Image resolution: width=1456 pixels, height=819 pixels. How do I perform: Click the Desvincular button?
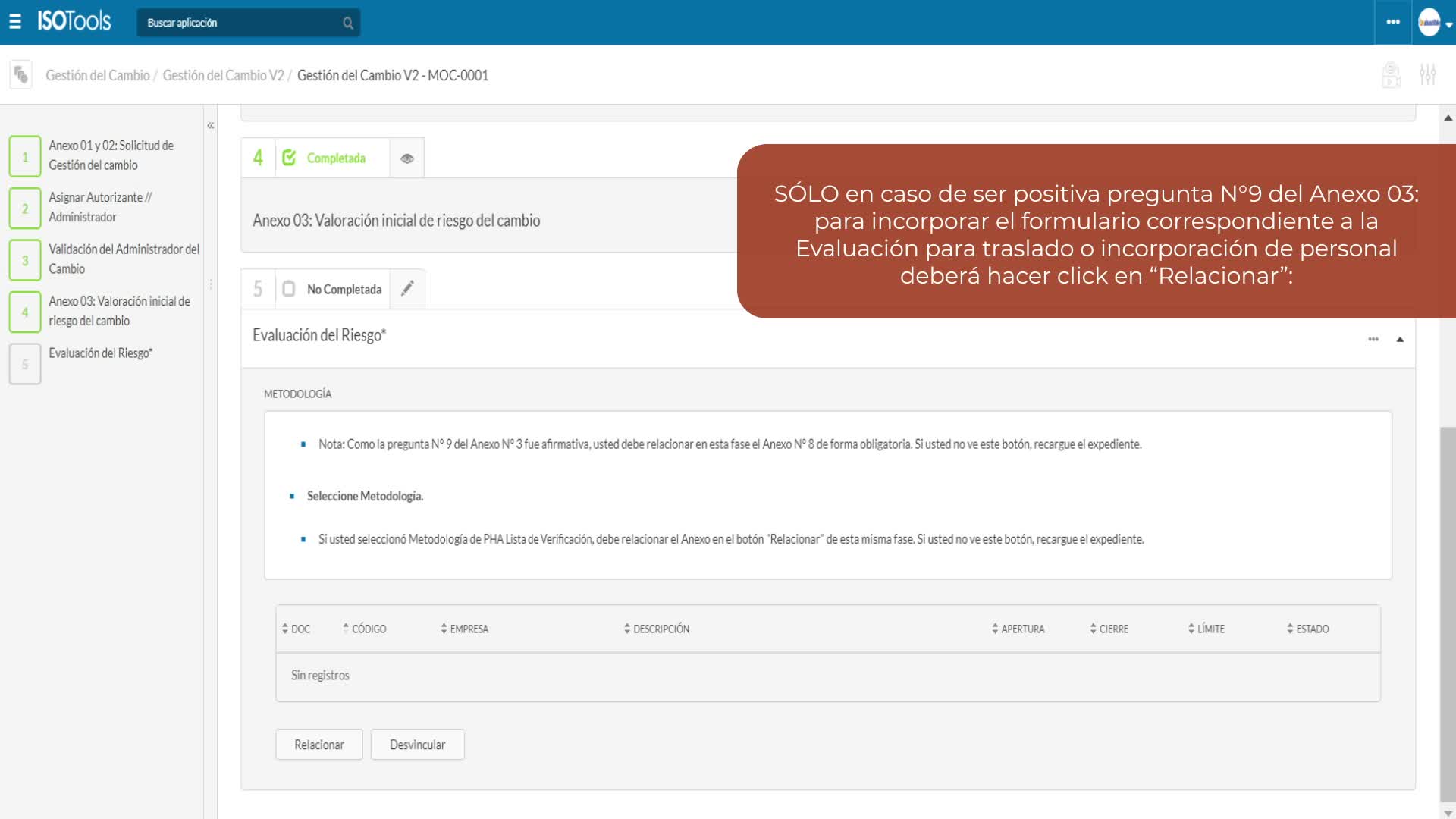[417, 745]
